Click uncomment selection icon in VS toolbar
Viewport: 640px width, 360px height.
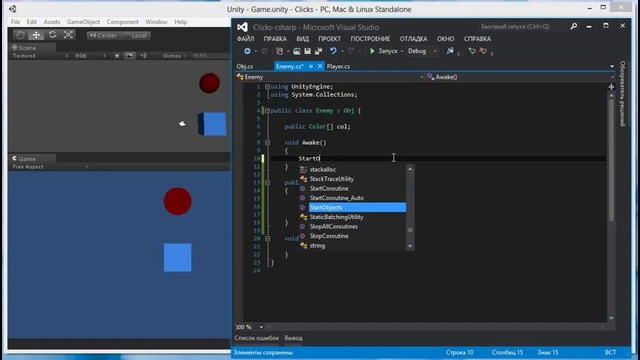(x=483, y=51)
